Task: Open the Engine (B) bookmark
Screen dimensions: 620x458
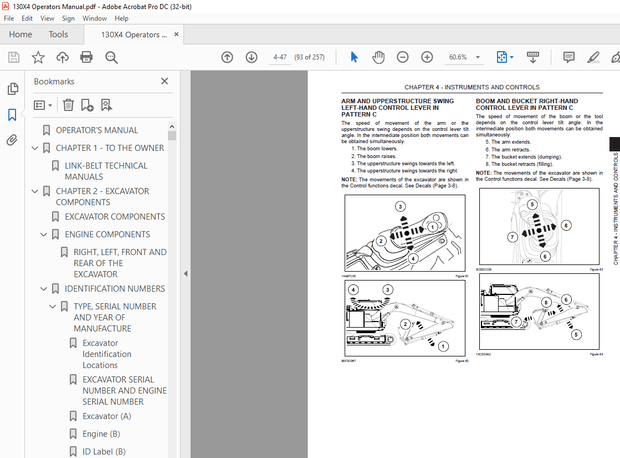Action: 101,434
